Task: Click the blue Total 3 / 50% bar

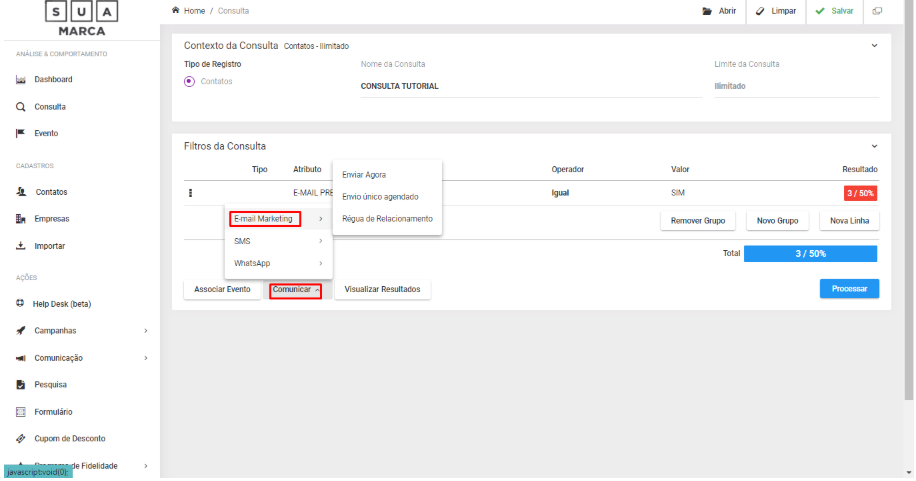Action: (x=810, y=254)
